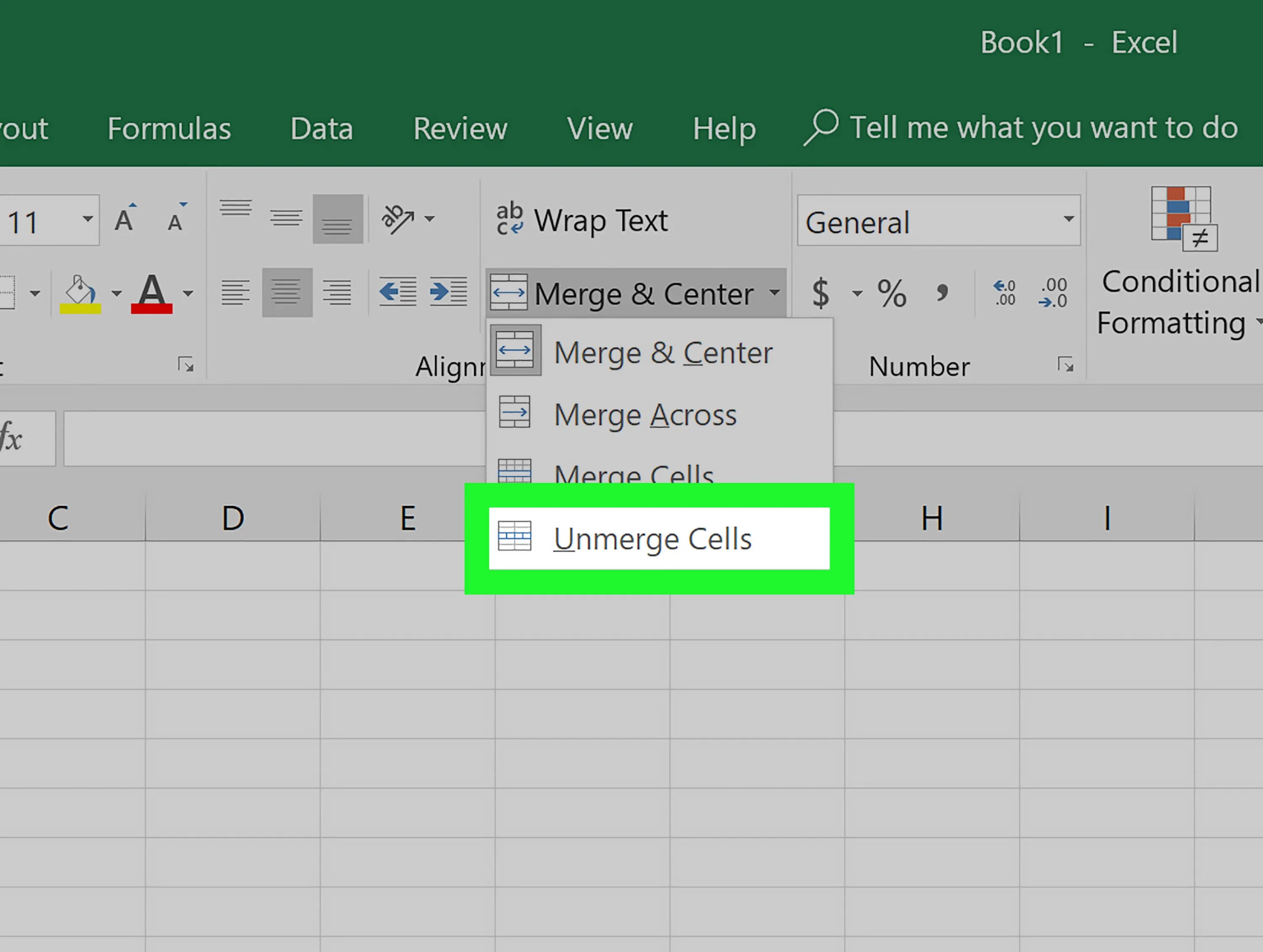The height and width of the screenshot is (952, 1263).
Task: Click the Decrease Indent icon
Action: [x=397, y=292]
